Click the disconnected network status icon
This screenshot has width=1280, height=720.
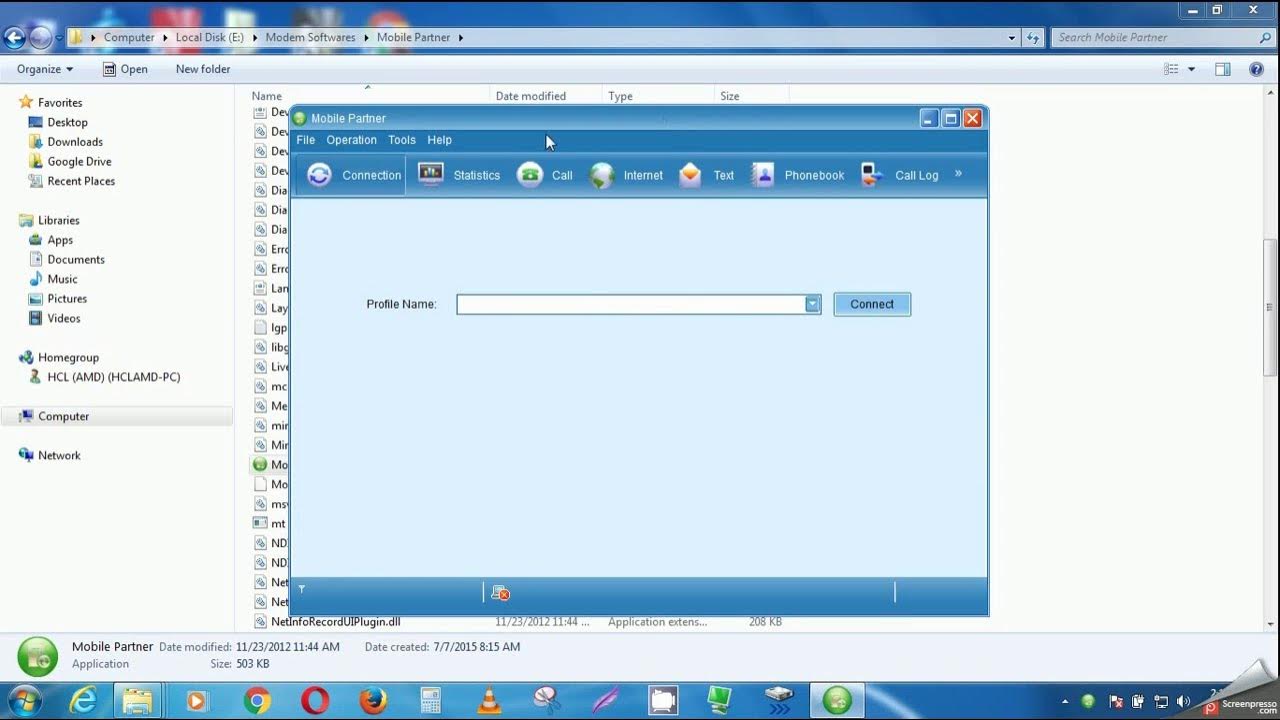point(501,593)
